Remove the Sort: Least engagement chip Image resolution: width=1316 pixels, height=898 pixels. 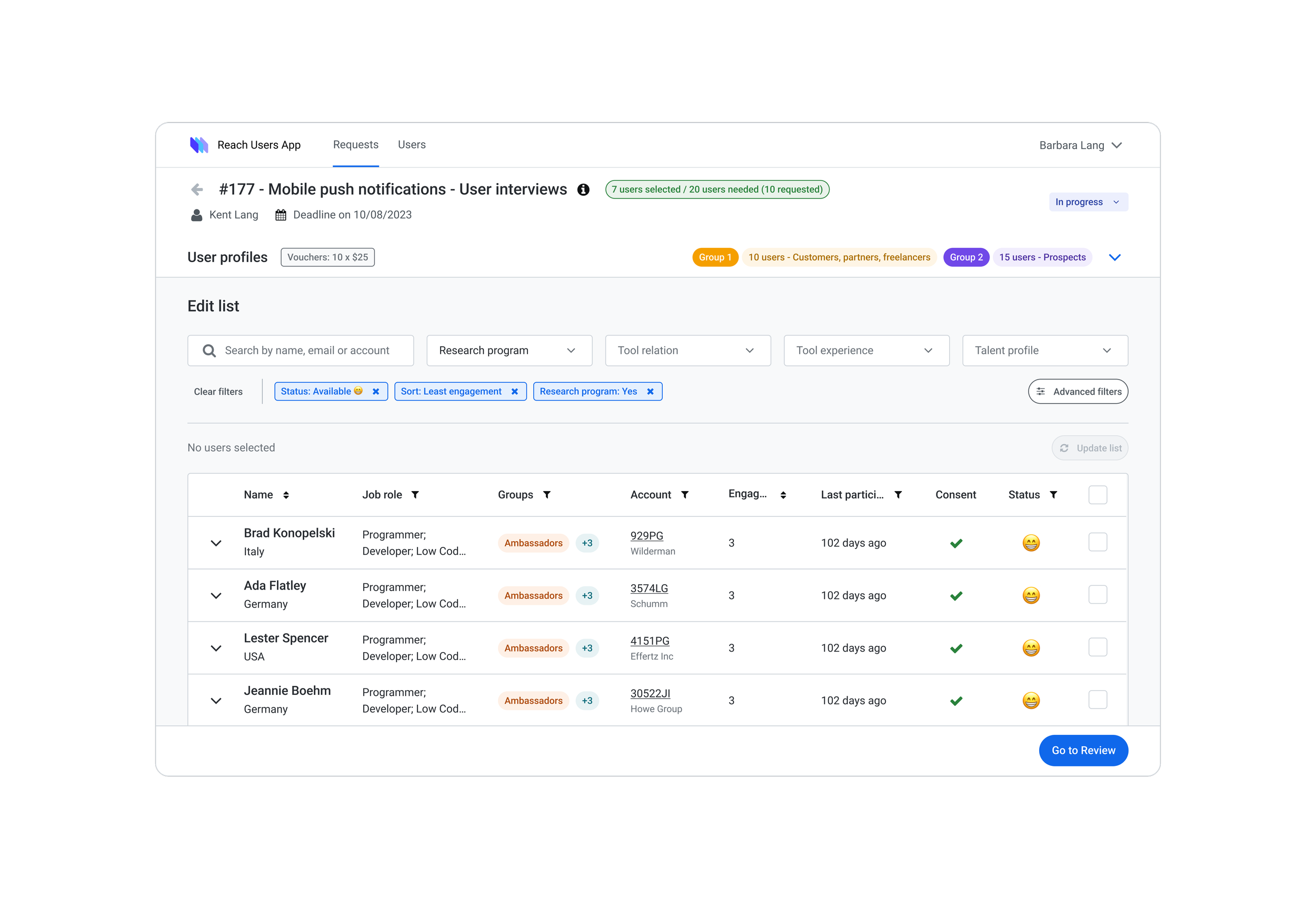515,391
